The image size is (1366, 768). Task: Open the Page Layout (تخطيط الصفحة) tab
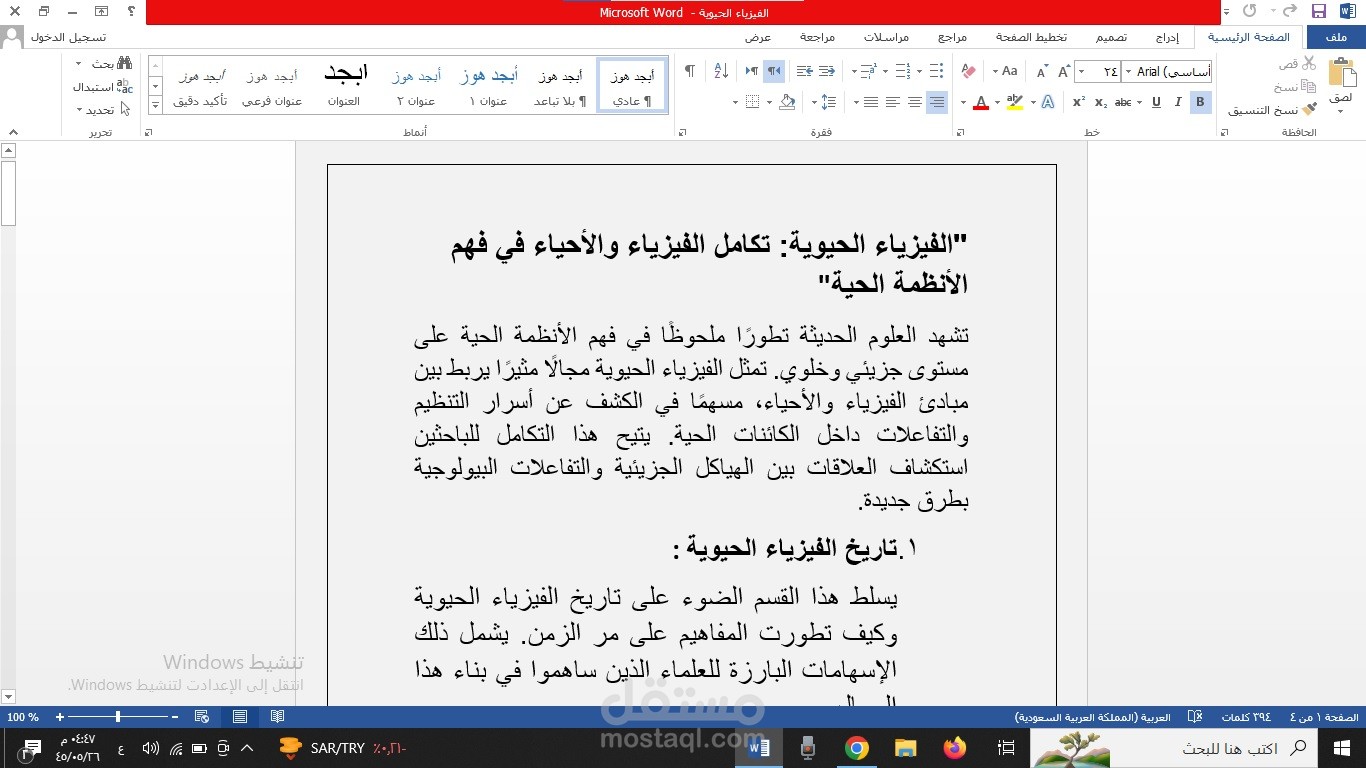point(1030,37)
